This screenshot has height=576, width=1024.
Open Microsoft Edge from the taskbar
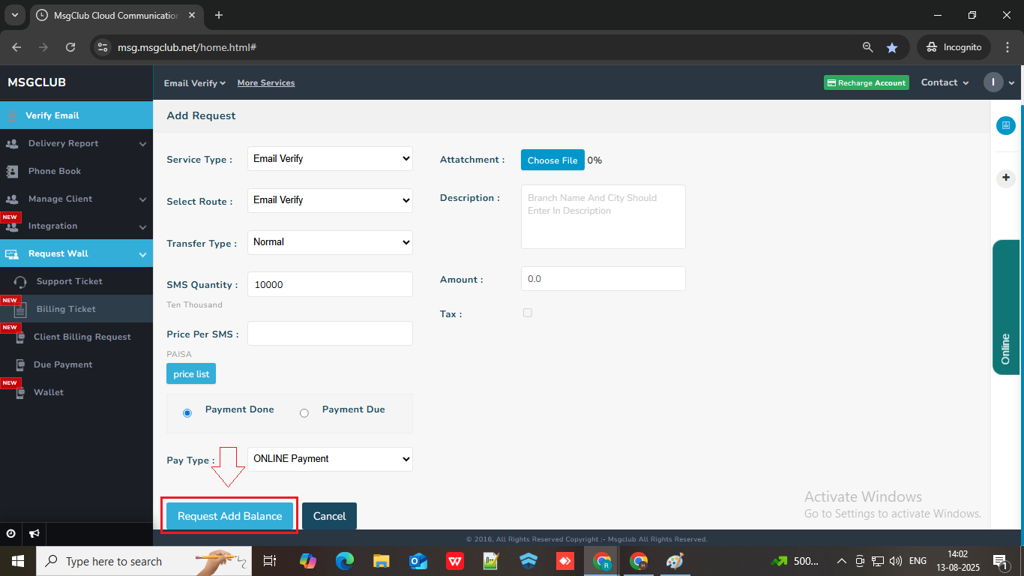pos(345,561)
